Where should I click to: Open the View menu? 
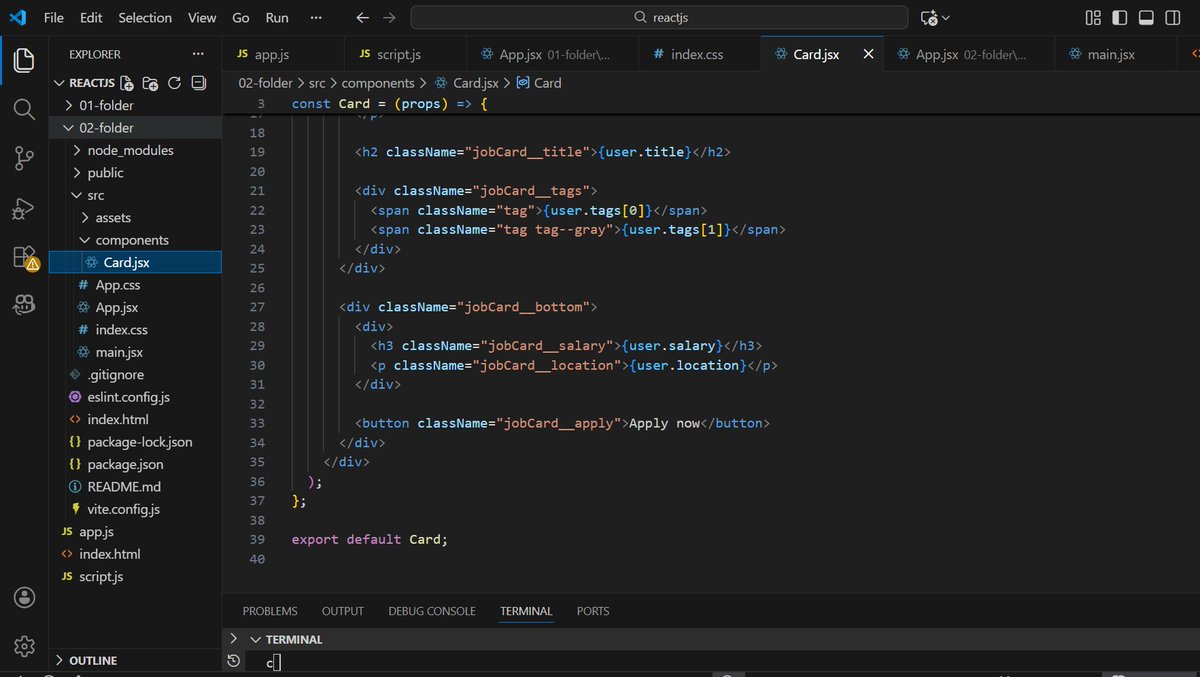202,18
